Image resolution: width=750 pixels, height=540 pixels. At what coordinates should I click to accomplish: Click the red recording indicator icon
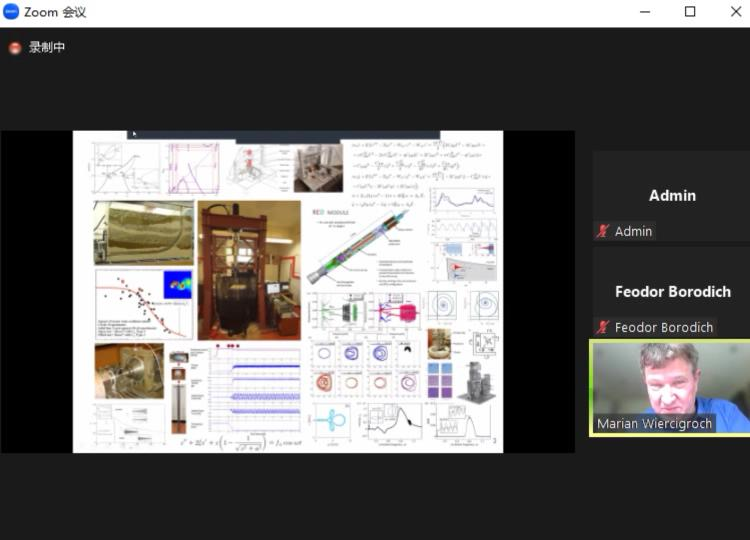point(15,48)
